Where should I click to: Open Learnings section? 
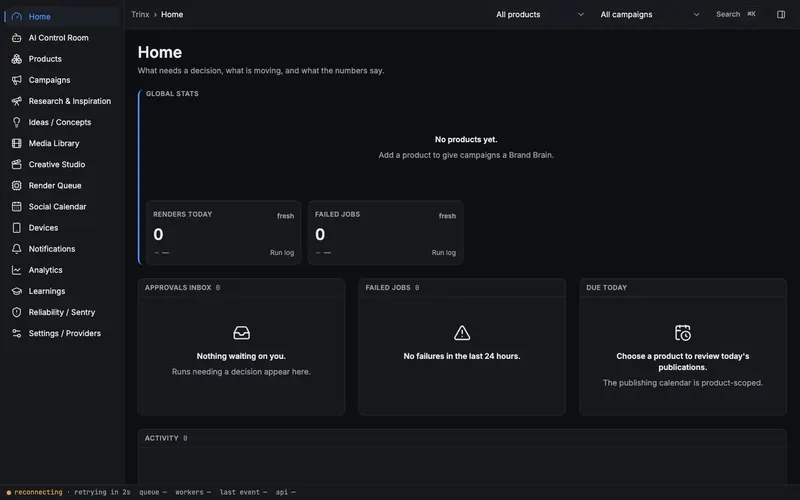62,291
